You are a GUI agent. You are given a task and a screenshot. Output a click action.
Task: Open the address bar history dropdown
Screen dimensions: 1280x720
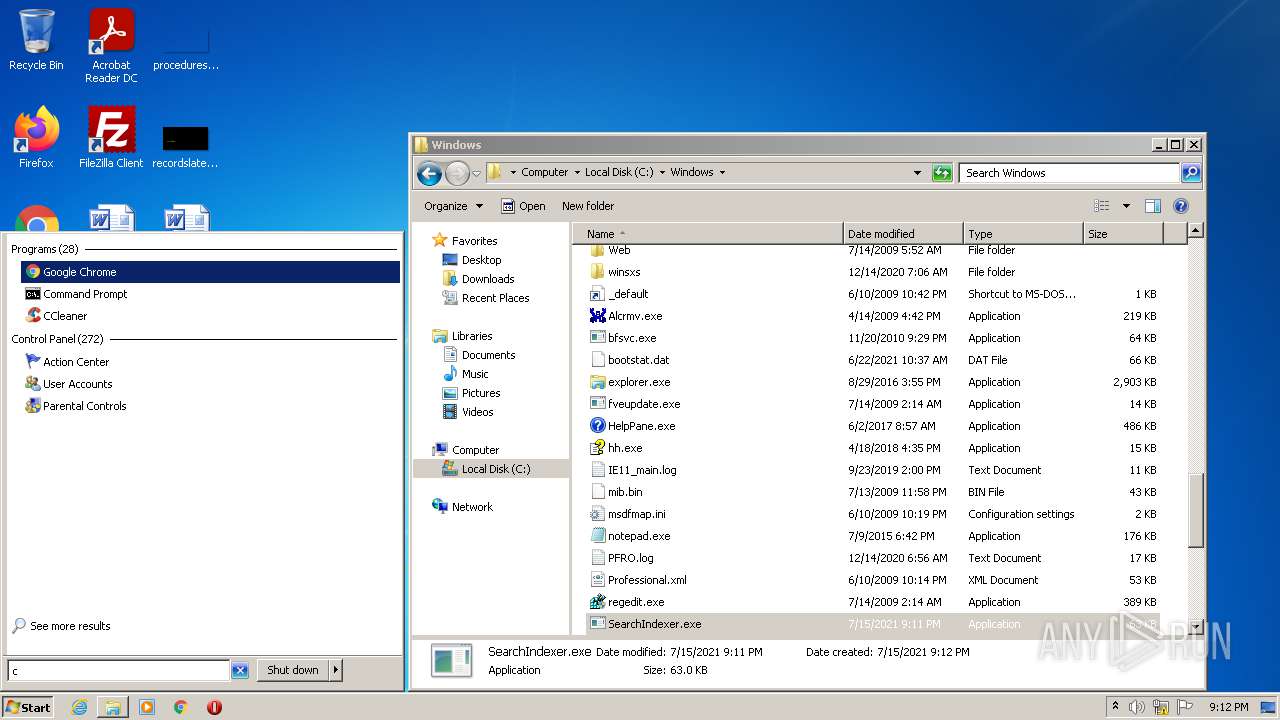tap(917, 173)
